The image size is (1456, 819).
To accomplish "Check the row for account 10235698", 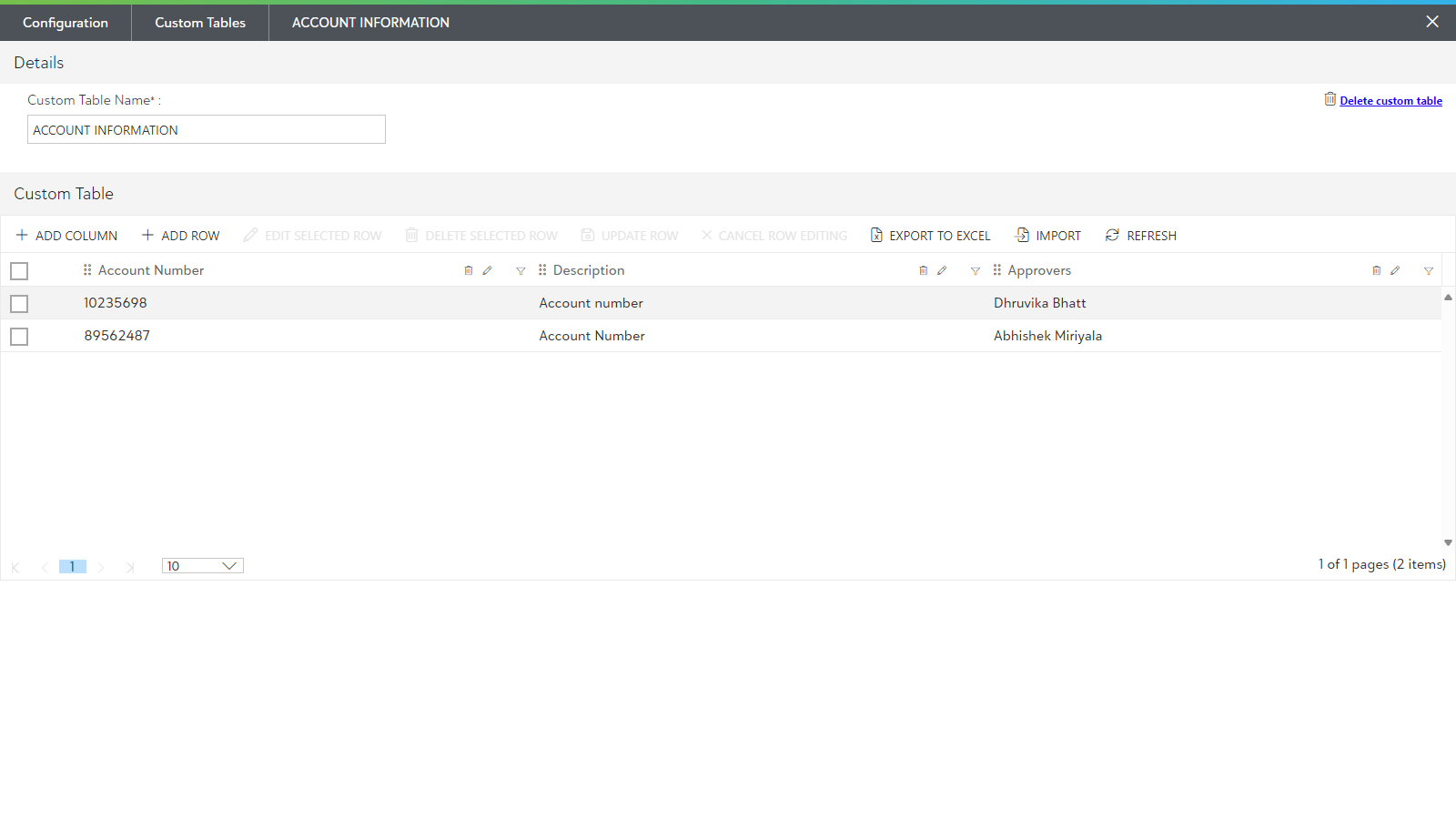I will [19, 304].
